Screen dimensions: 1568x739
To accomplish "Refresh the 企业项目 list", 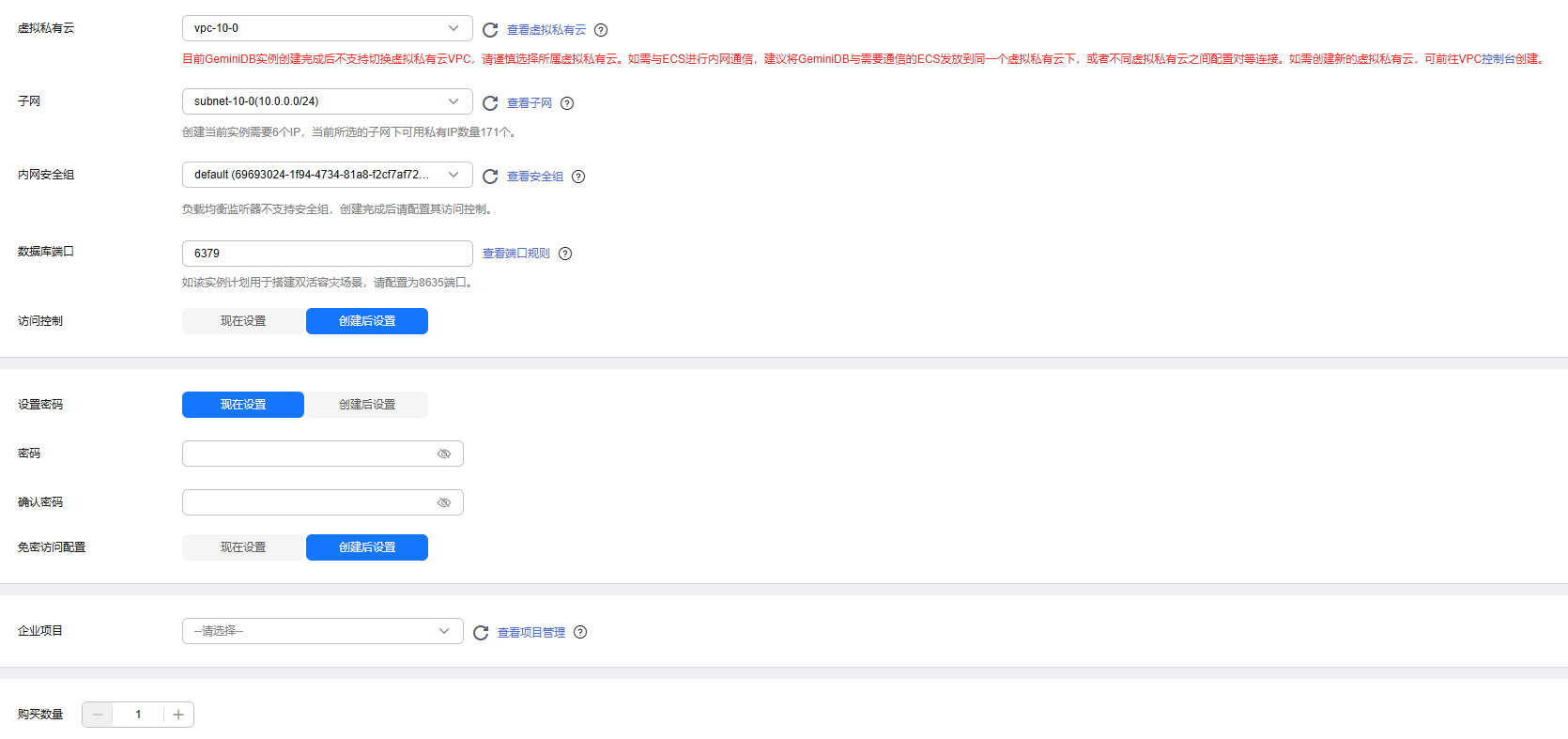I will 481,633.
